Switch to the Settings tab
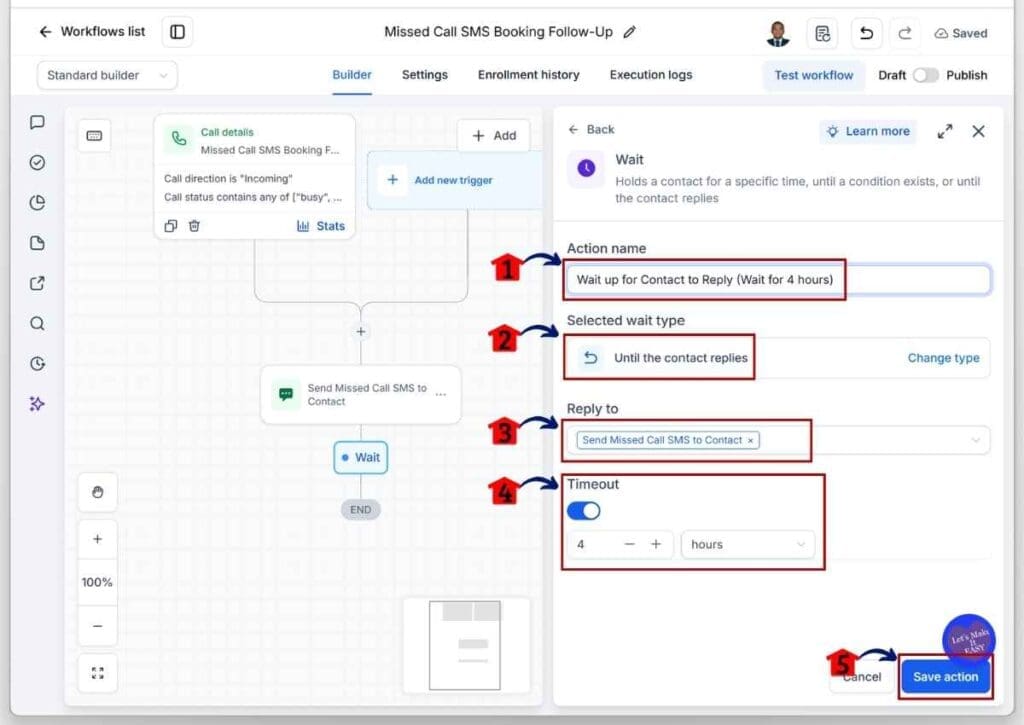Viewport: 1024px width, 725px height. coord(424,75)
